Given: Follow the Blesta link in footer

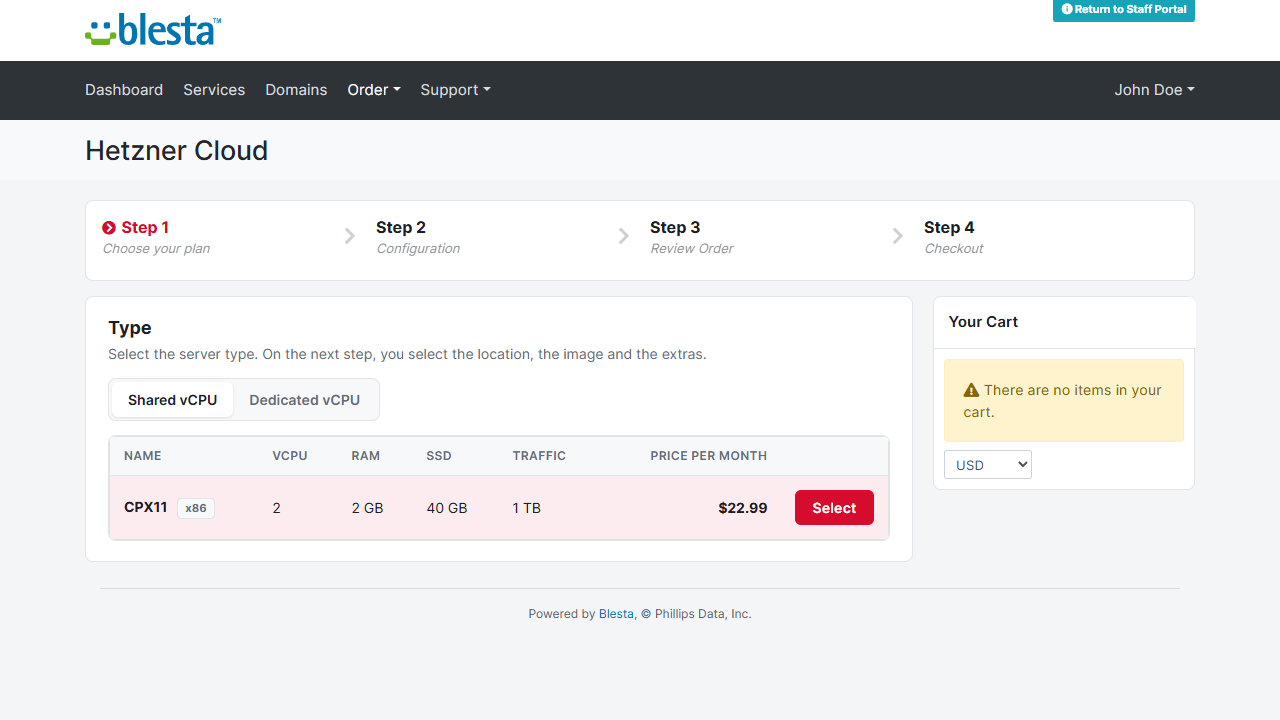Looking at the screenshot, I should point(616,614).
